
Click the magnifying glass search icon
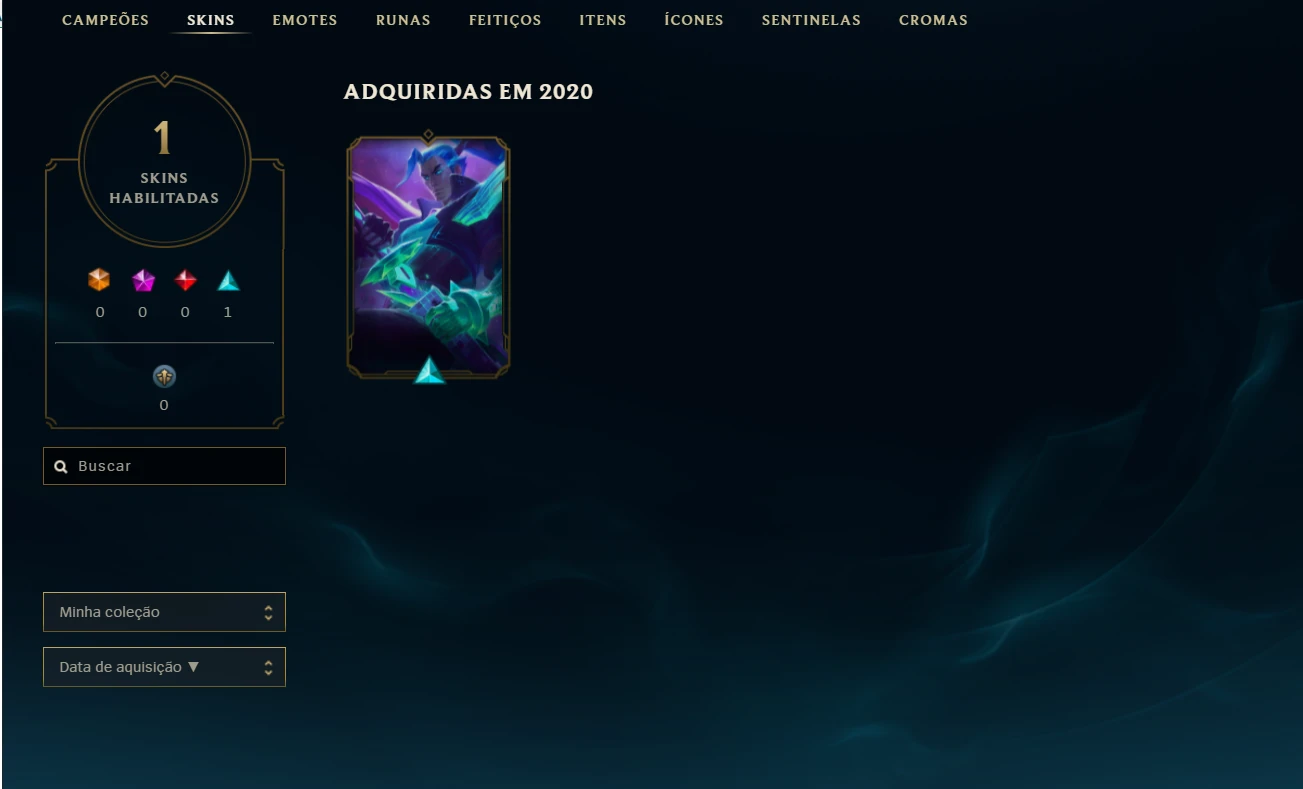coord(61,466)
